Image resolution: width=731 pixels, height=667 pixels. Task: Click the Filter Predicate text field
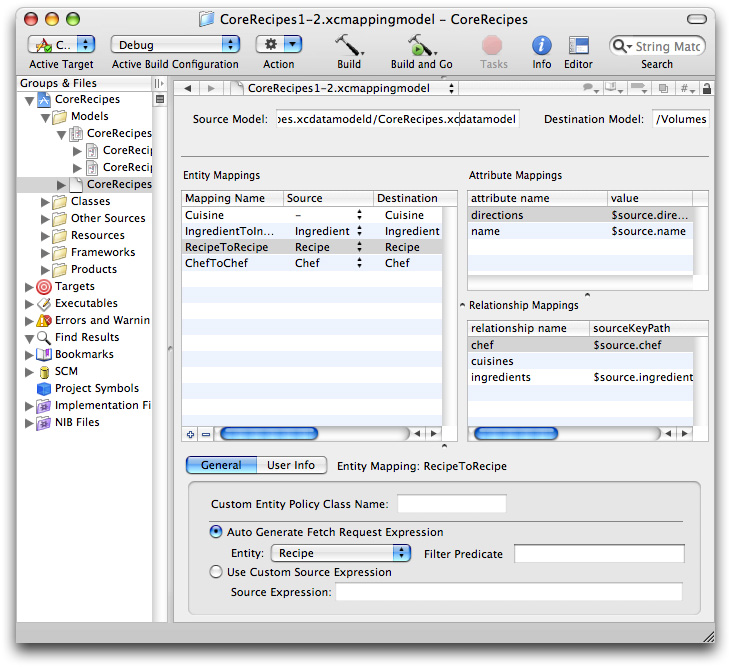click(599, 553)
